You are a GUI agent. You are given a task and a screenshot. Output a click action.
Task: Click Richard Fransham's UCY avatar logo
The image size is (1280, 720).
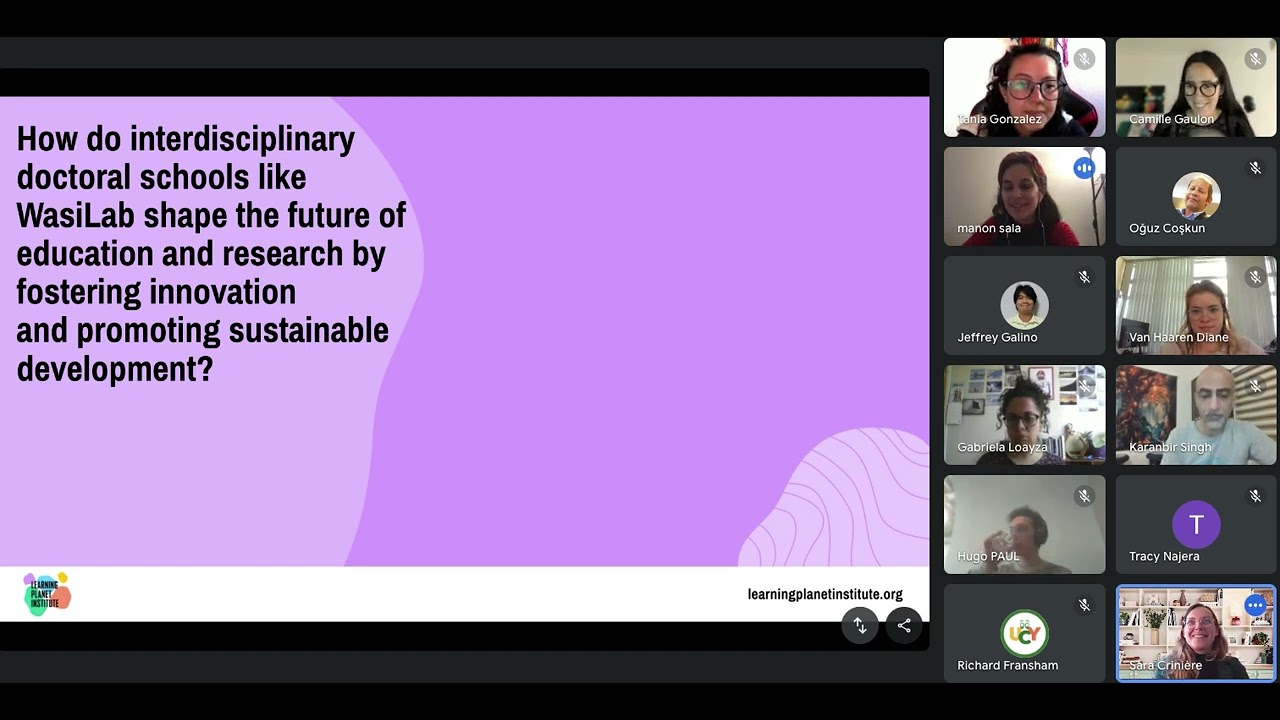(1025, 633)
